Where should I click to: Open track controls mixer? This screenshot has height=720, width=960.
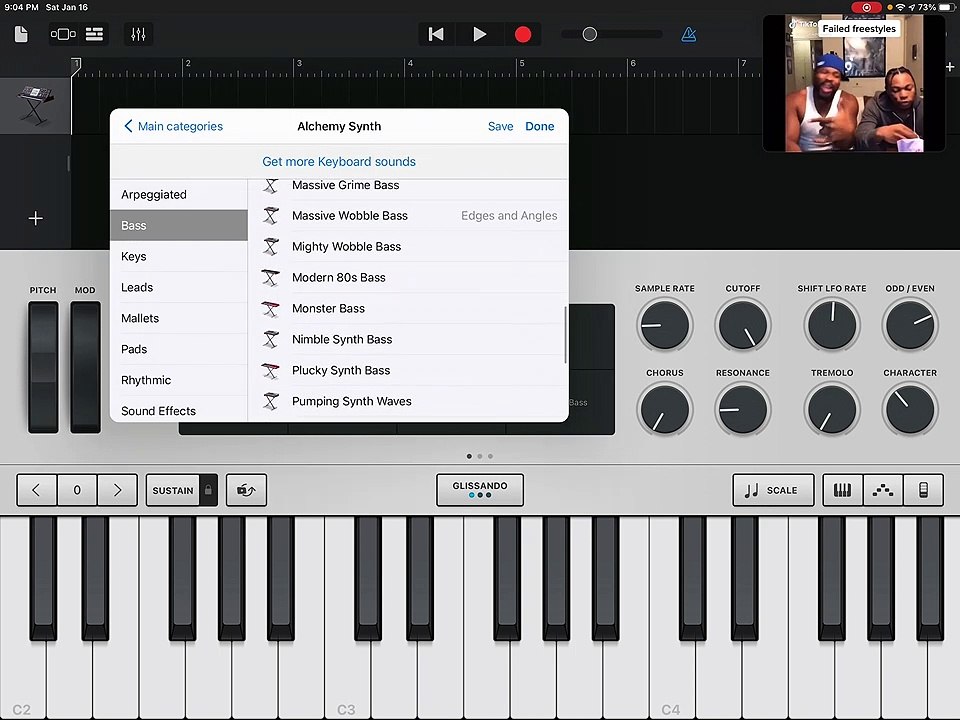pos(138,34)
